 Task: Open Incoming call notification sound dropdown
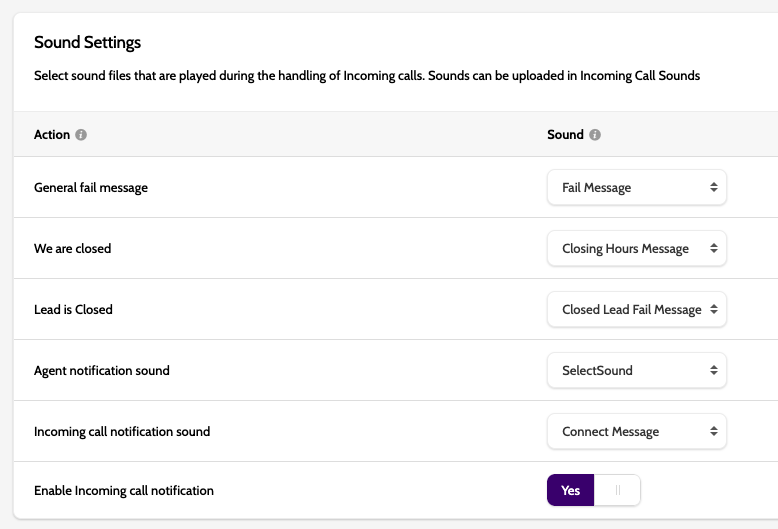tap(637, 431)
